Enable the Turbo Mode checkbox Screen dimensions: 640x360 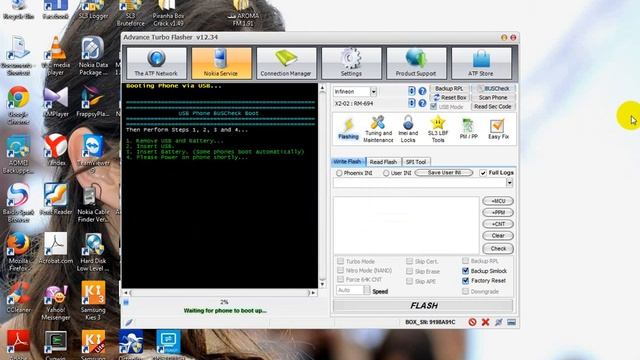pos(340,261)
